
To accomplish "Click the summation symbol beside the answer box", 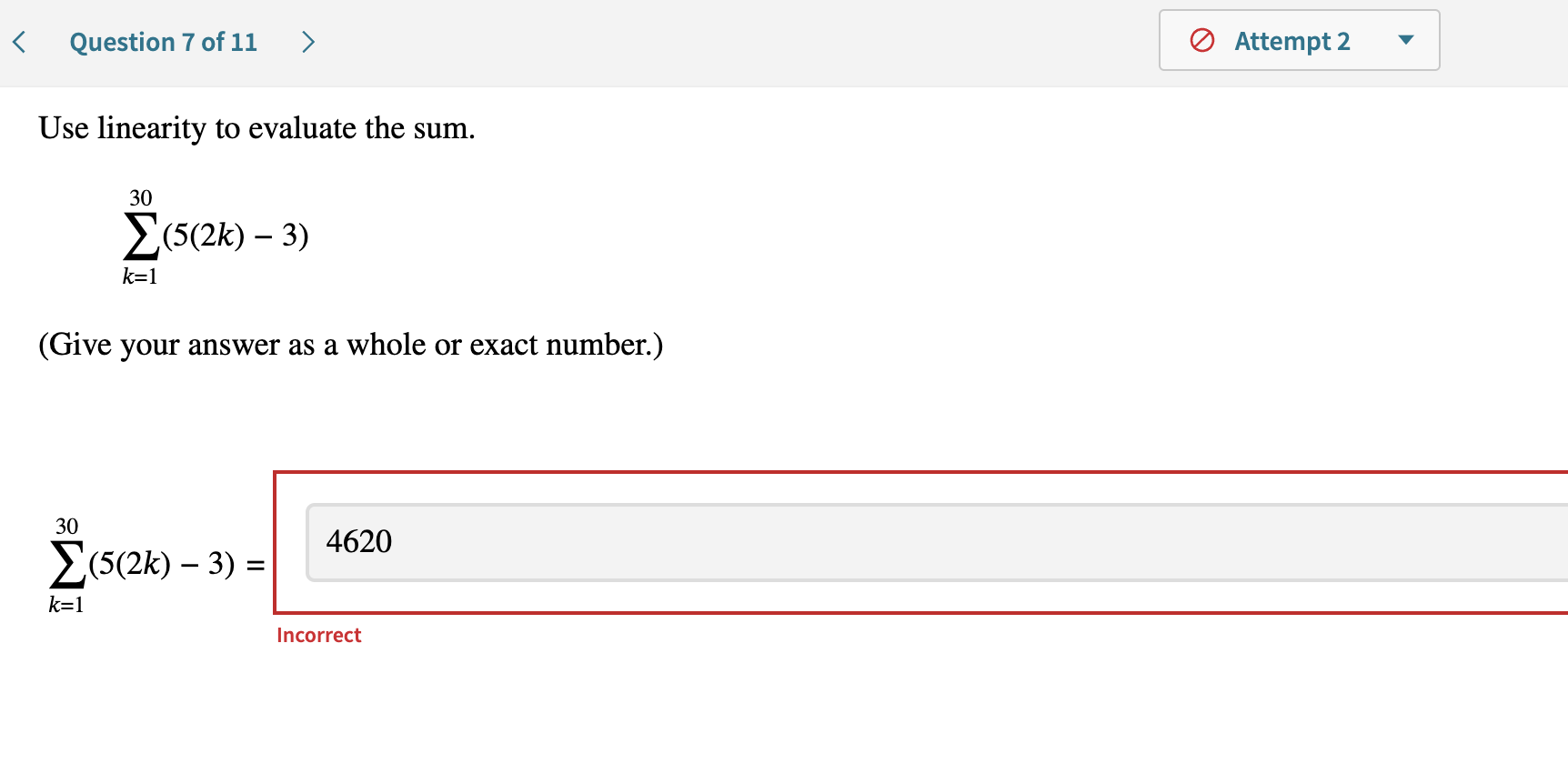I will point(65,562).
